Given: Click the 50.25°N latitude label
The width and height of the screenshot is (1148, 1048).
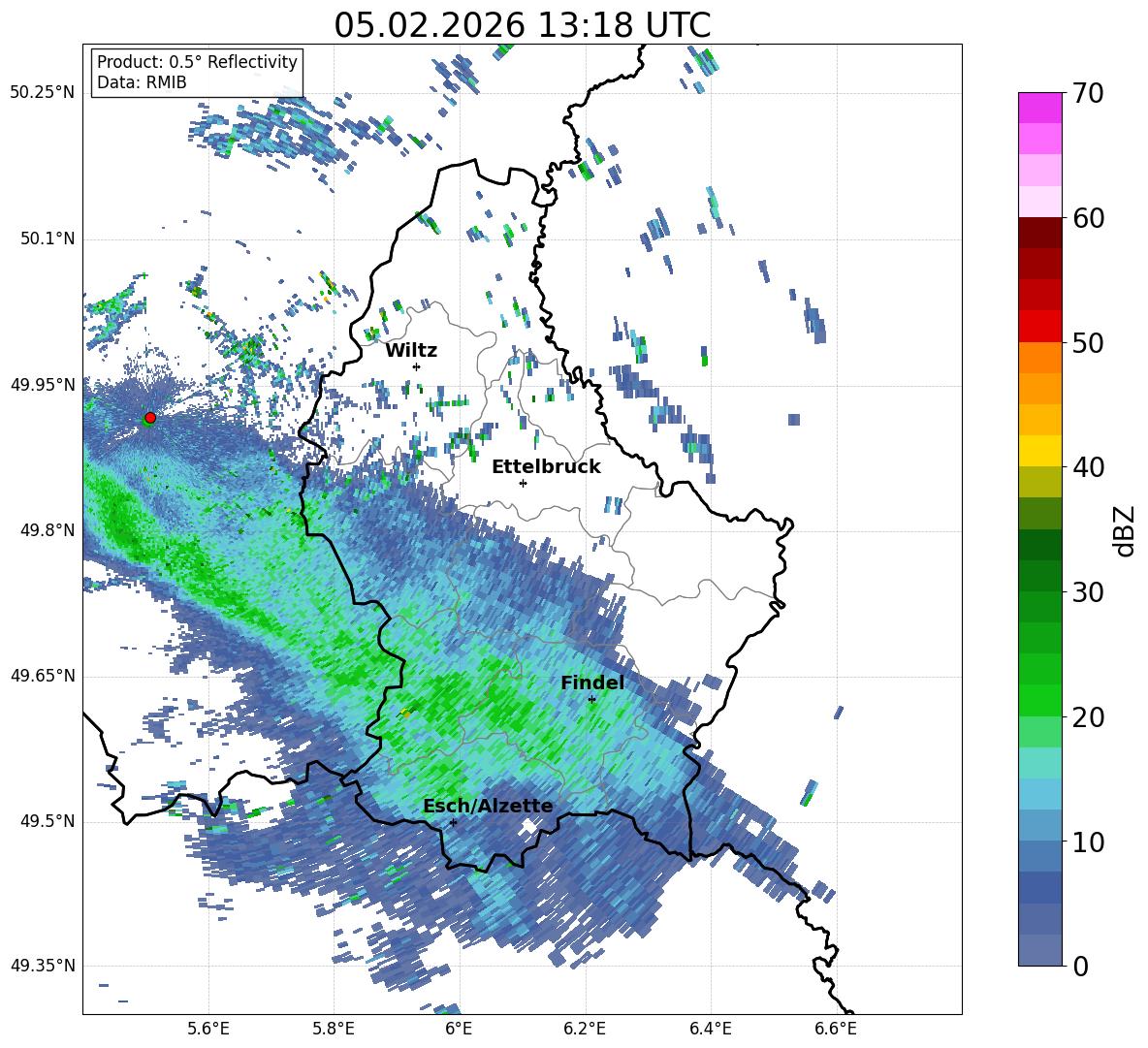Looking at the screenshot, I should point(43,93).
